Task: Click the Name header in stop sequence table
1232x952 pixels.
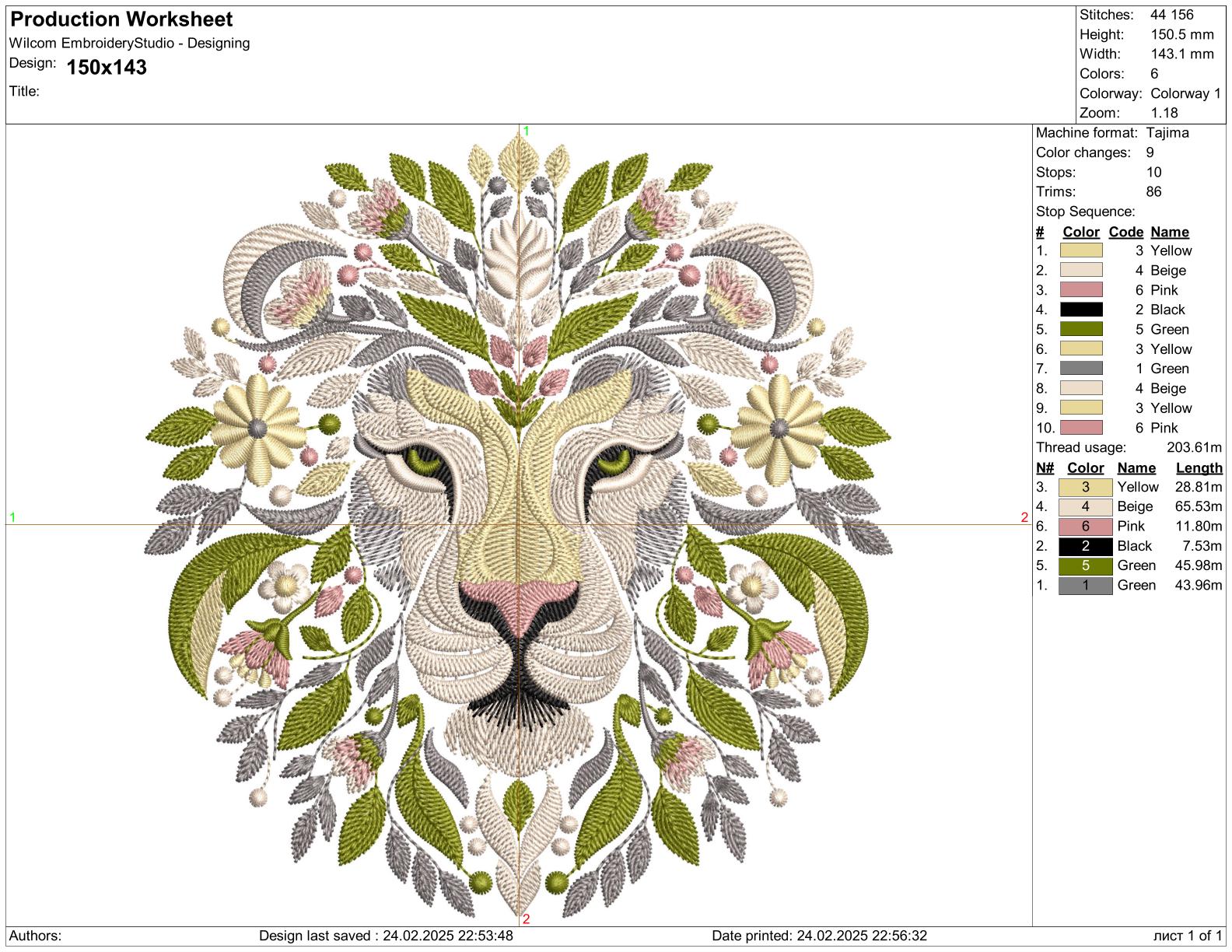Action: (1170, 232)
